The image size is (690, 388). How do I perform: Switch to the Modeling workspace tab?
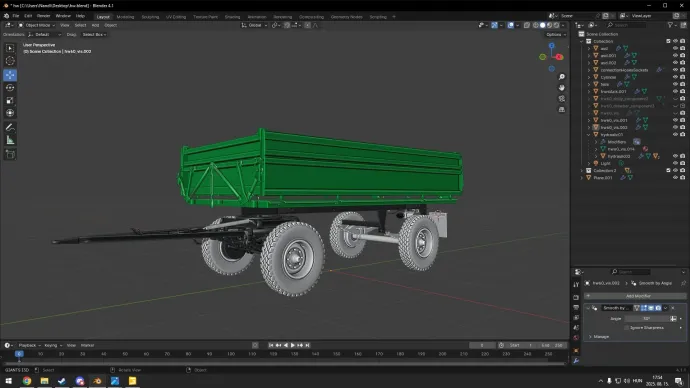pos(125,17)
